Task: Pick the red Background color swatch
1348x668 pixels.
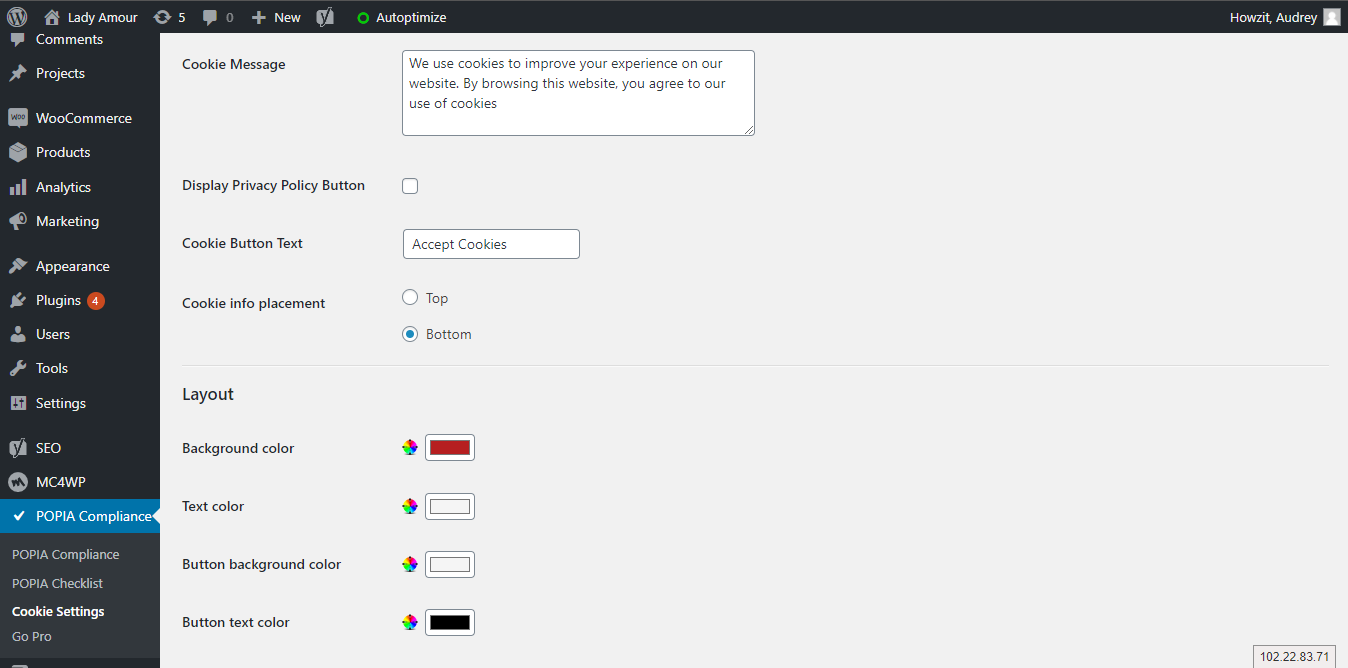Action: pos(450,447)
